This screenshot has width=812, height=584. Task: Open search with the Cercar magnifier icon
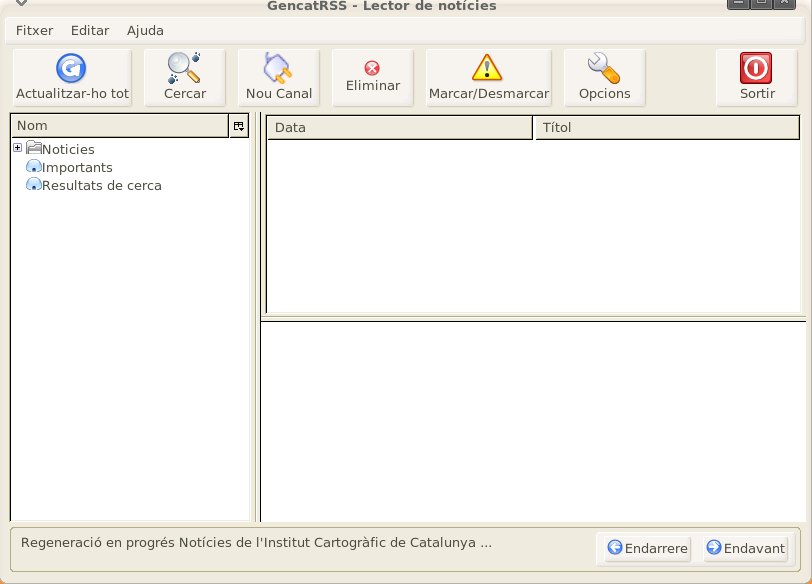(184, 68)
